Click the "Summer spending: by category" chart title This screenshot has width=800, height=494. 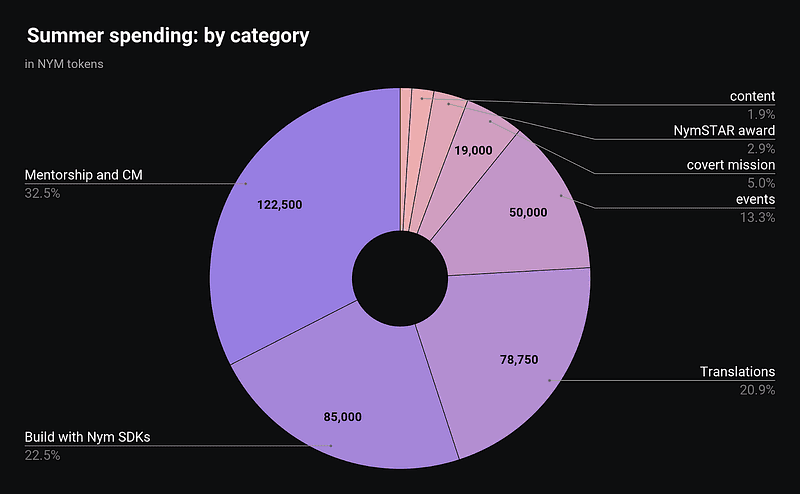(x=168, y=36)
